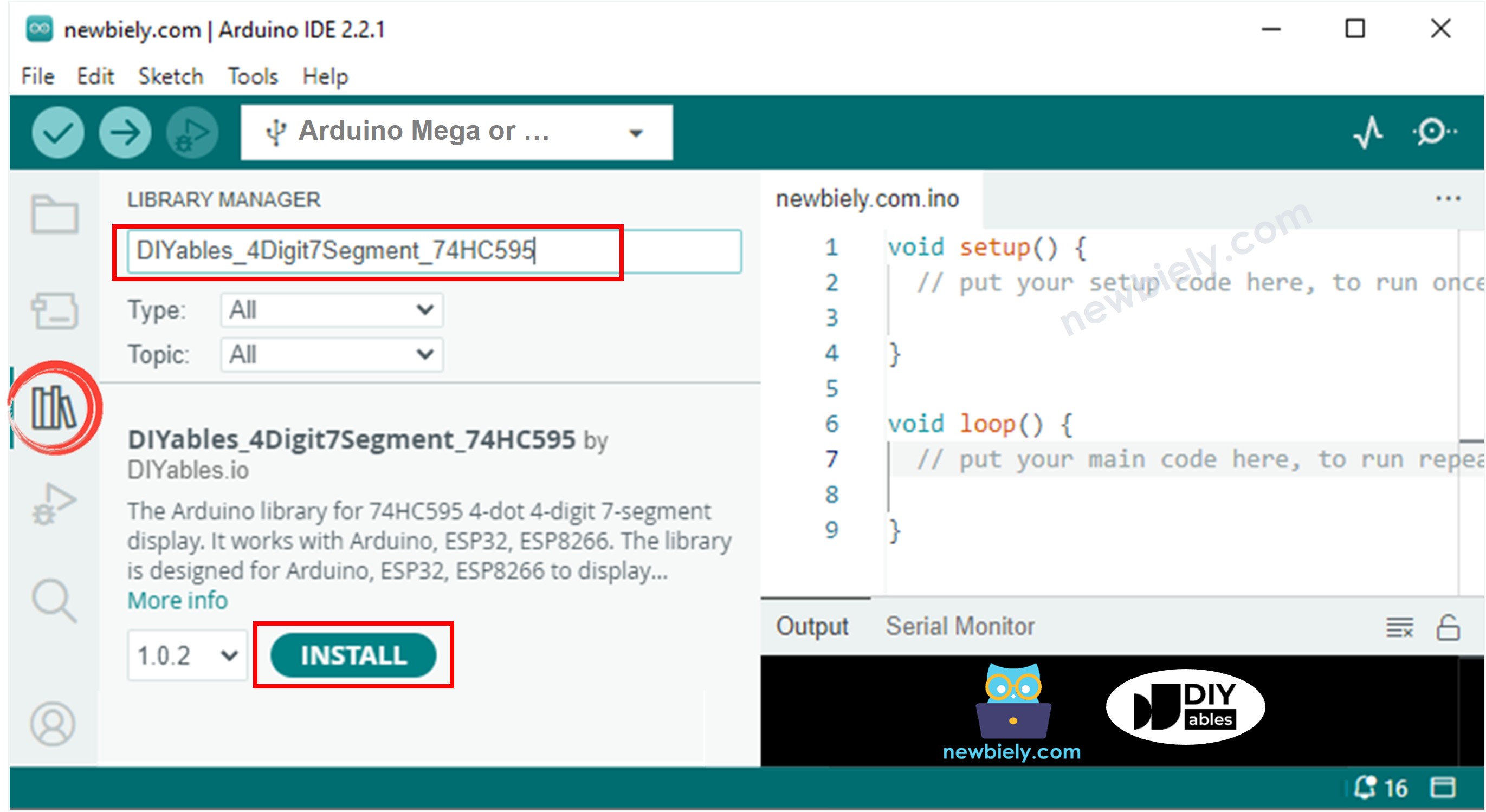Screen dimensions: 1486x812
Task: Click the More info link
Action: 177,600
